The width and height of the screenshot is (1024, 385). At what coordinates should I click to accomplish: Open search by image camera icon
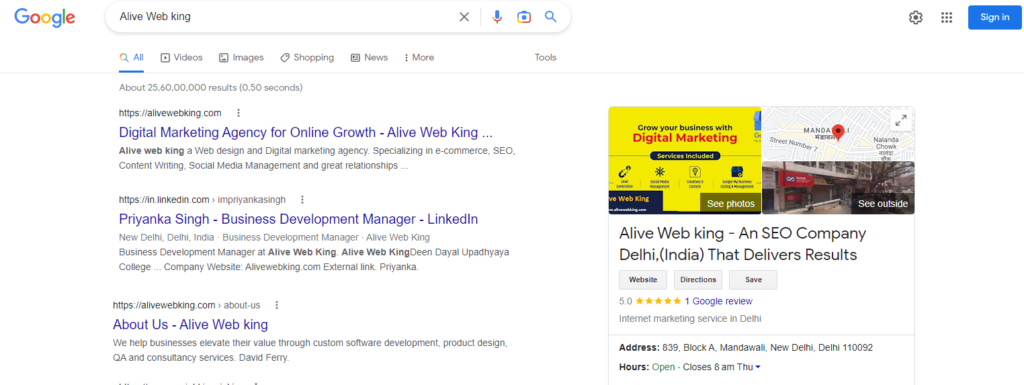coord(524,17)
